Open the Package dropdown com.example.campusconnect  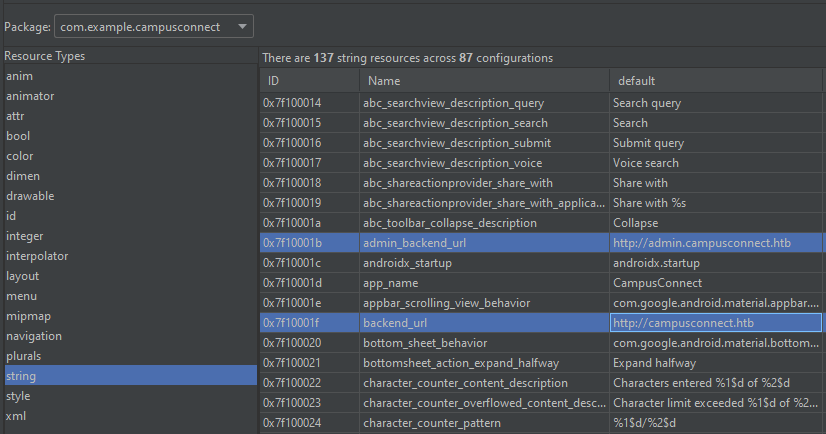tap(153, 25)
